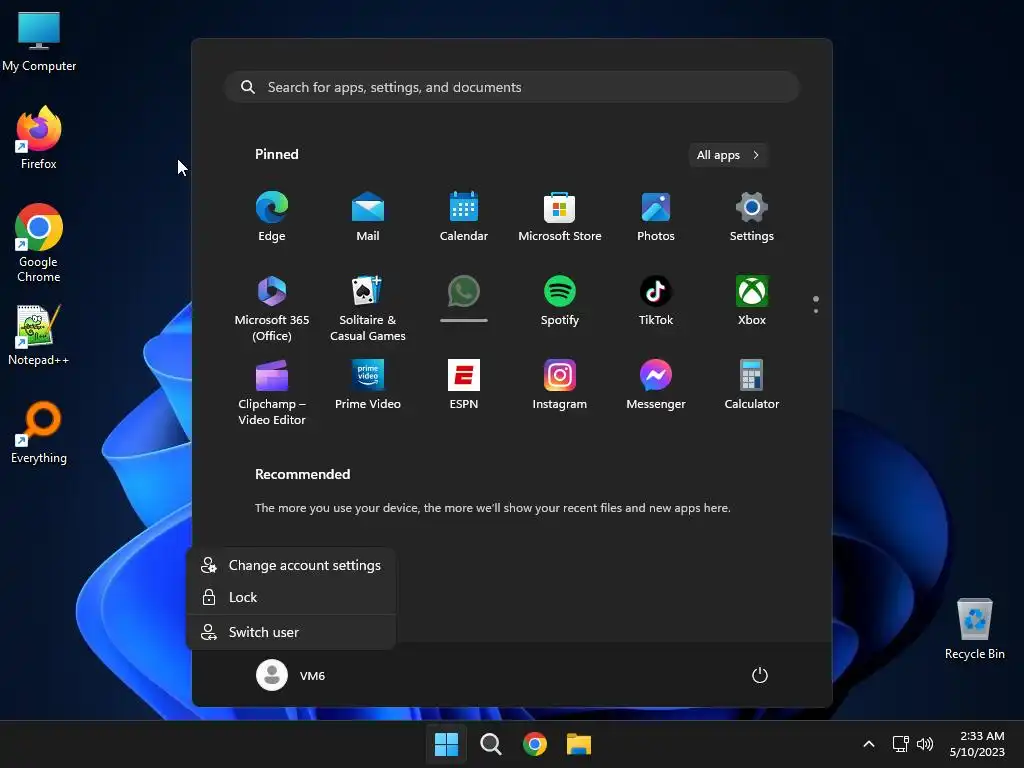
Task: Open taskbar Search
Action: (490, 744)
